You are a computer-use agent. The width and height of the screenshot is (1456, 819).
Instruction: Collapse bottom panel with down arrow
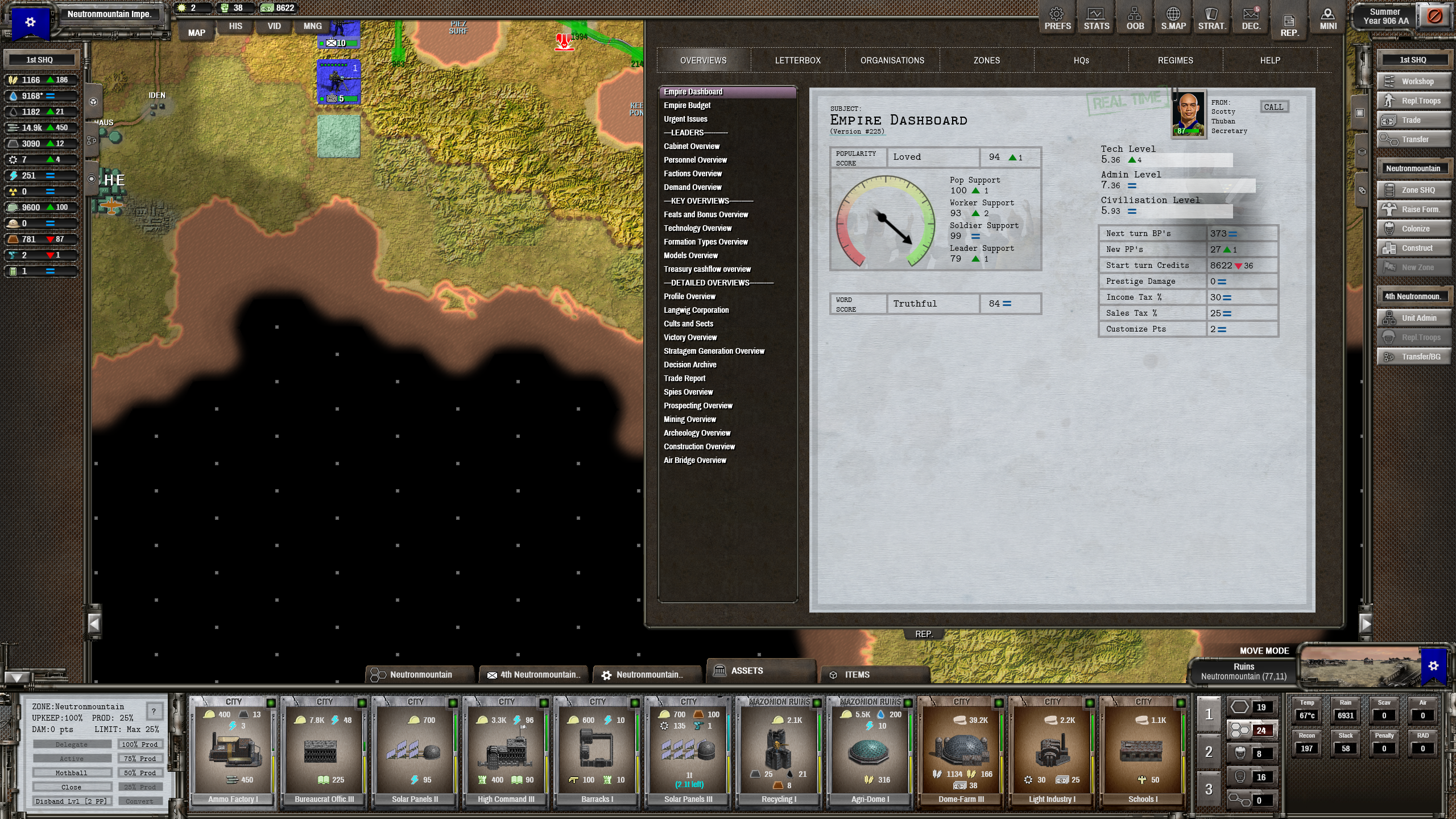pos(16,677)
